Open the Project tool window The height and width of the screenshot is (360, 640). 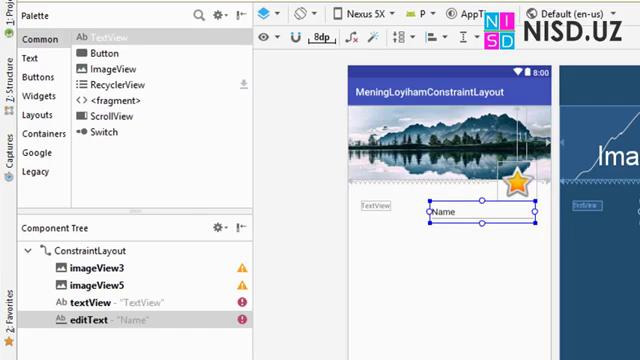coord(9,19)
